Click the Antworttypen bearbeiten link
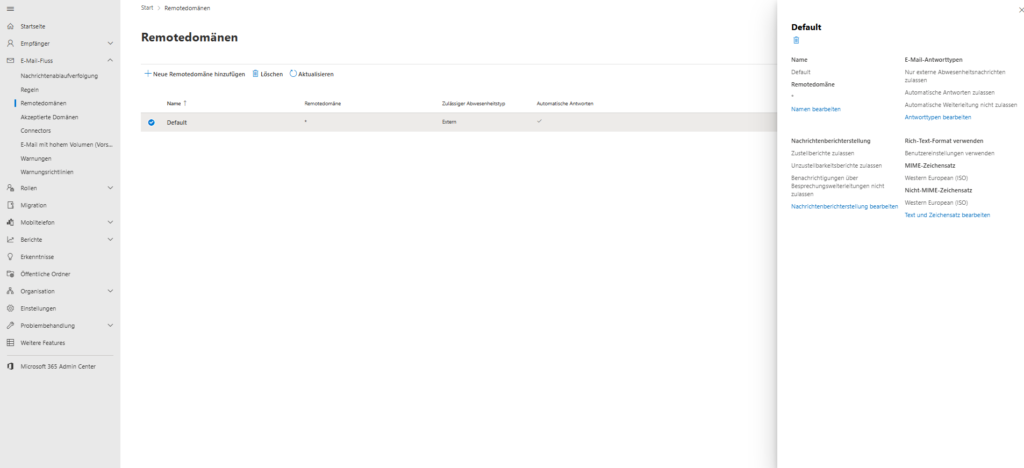Viewport: 1024px width, 468px height. pos(937,117)
